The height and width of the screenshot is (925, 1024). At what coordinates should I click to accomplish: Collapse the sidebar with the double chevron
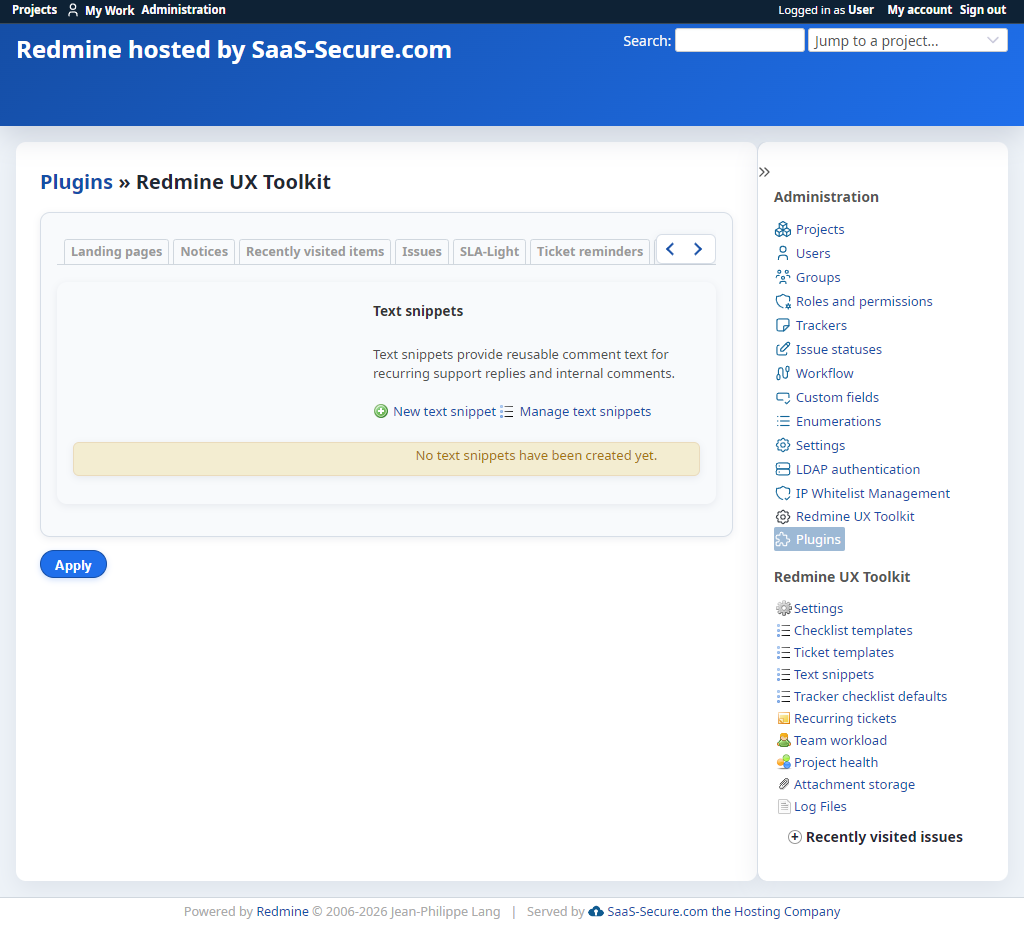click(x=764, y=172)
